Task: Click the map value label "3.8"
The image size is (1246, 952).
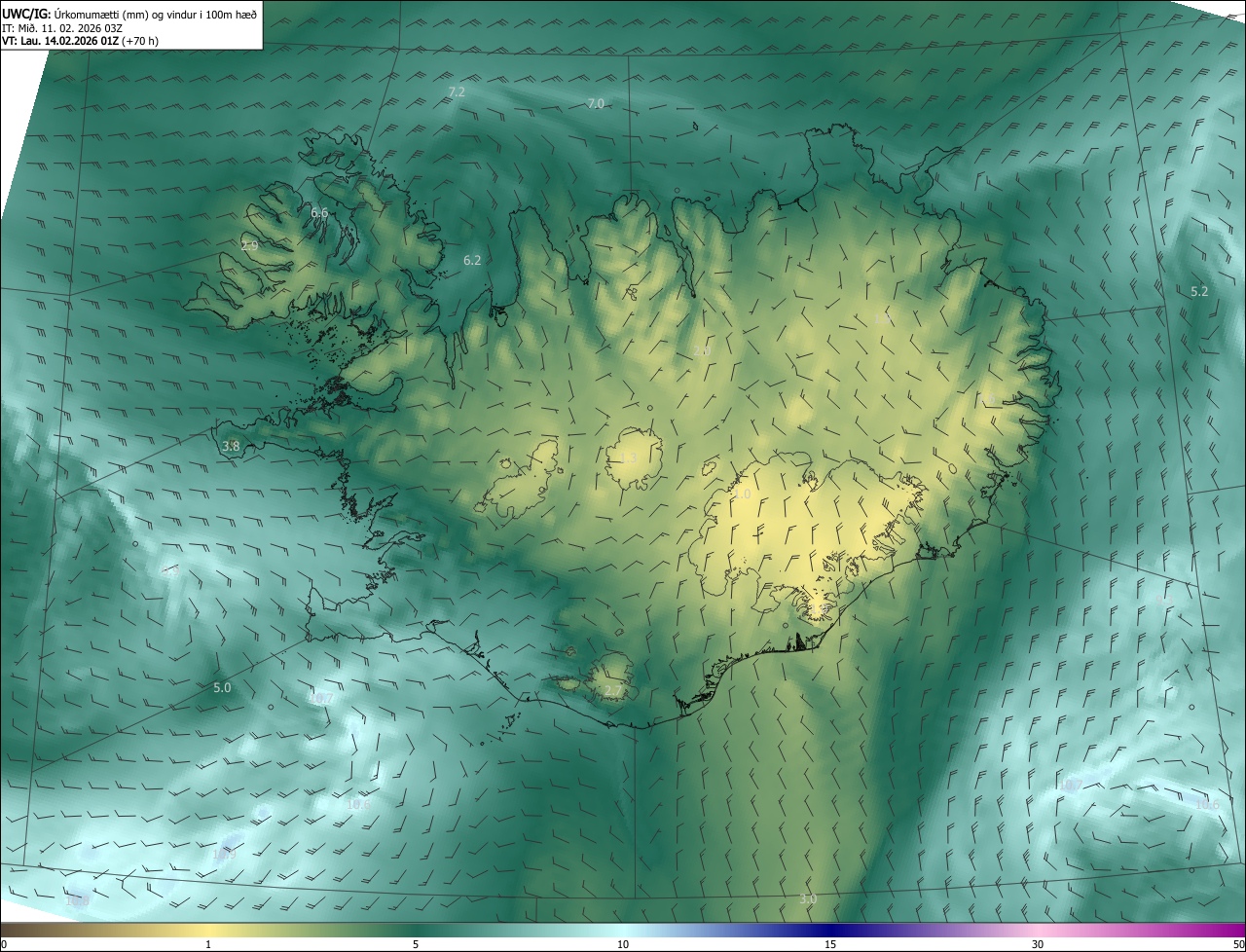Action: click(x=231, y=446)
